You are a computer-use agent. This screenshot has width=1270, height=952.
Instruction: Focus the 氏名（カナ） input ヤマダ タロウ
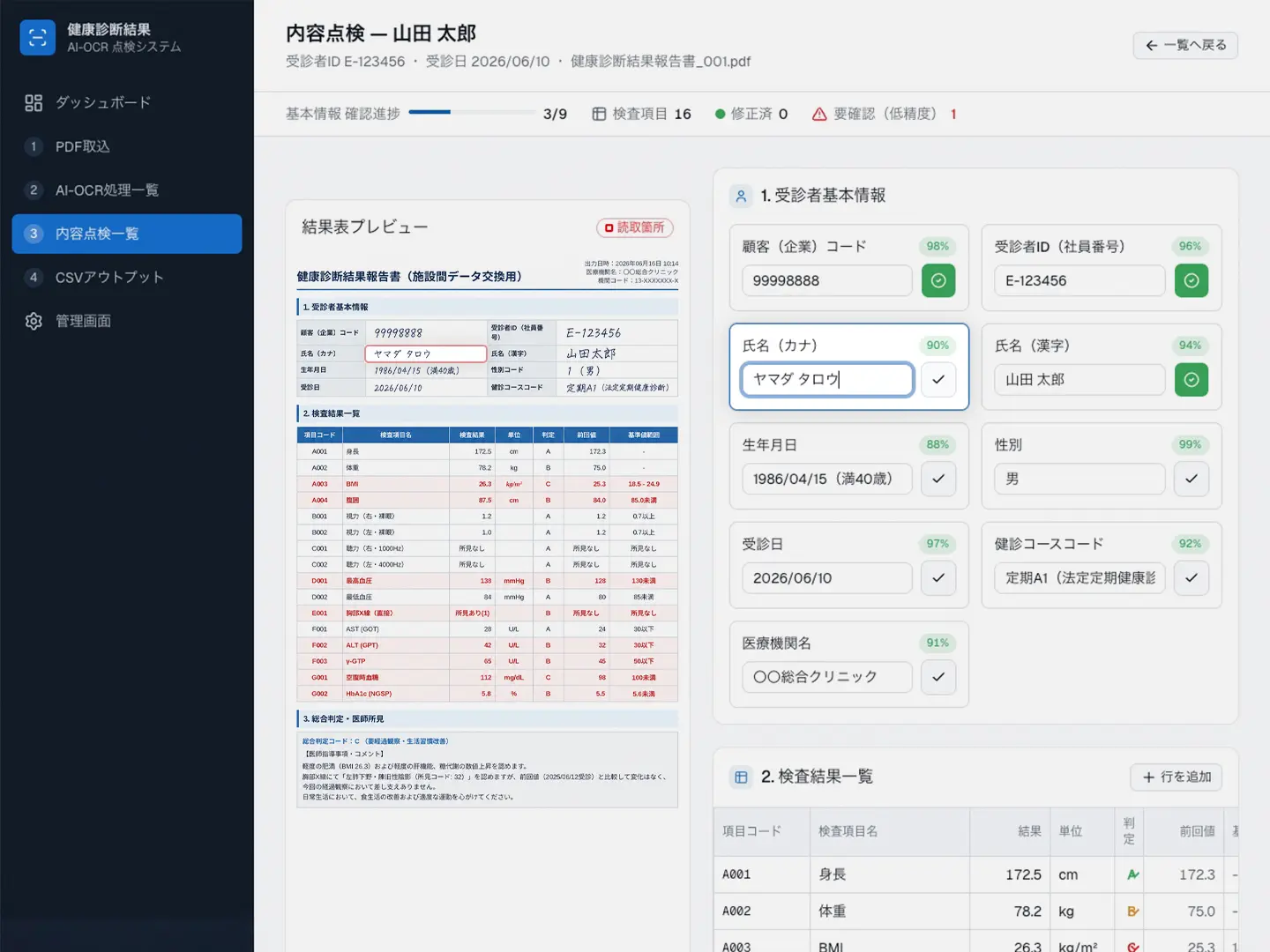click(827, 380)
